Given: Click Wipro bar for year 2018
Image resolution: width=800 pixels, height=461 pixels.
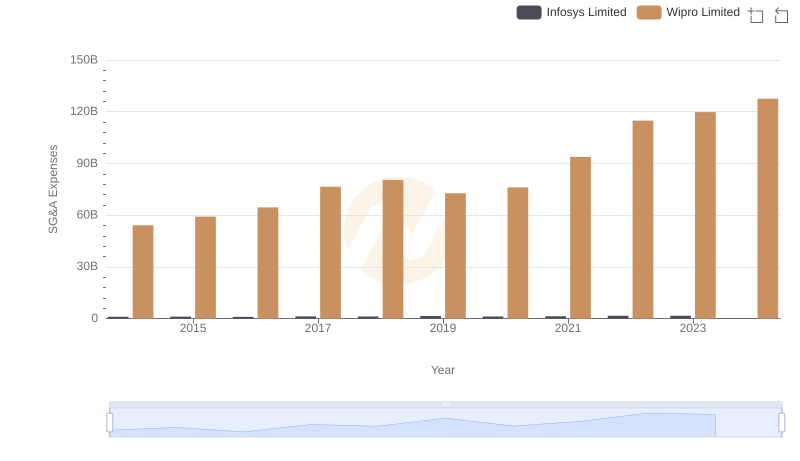Looking at the screenshot, I should (393, 249).
